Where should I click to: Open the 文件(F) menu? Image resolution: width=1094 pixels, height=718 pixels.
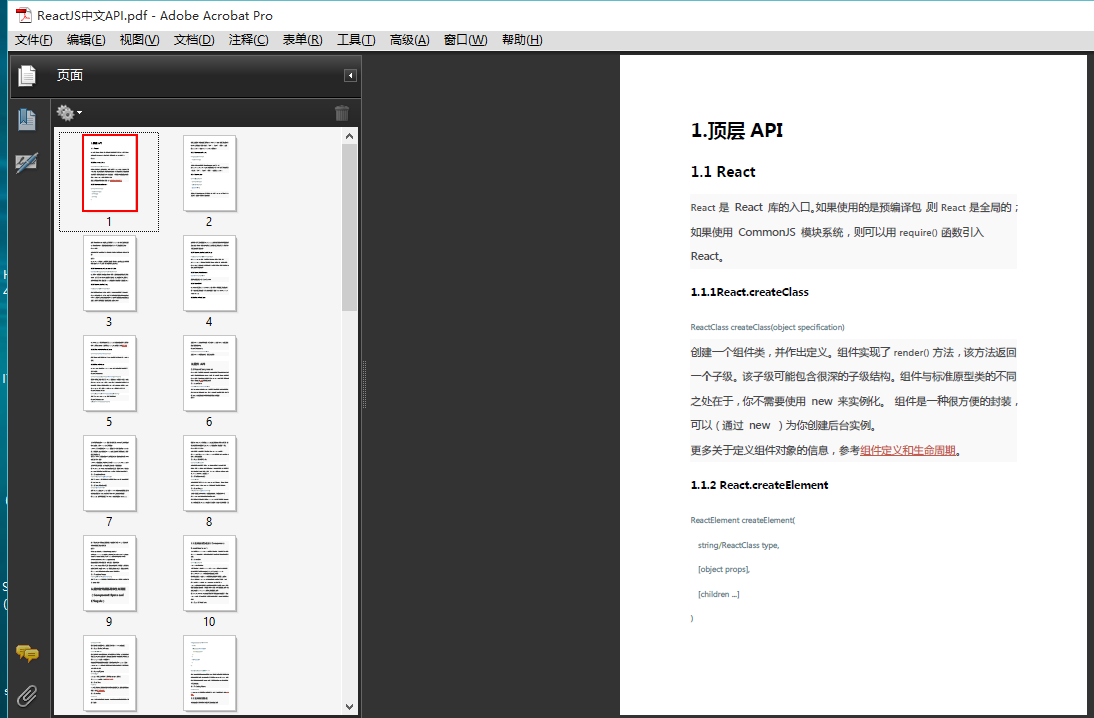(x=33, y=40)
